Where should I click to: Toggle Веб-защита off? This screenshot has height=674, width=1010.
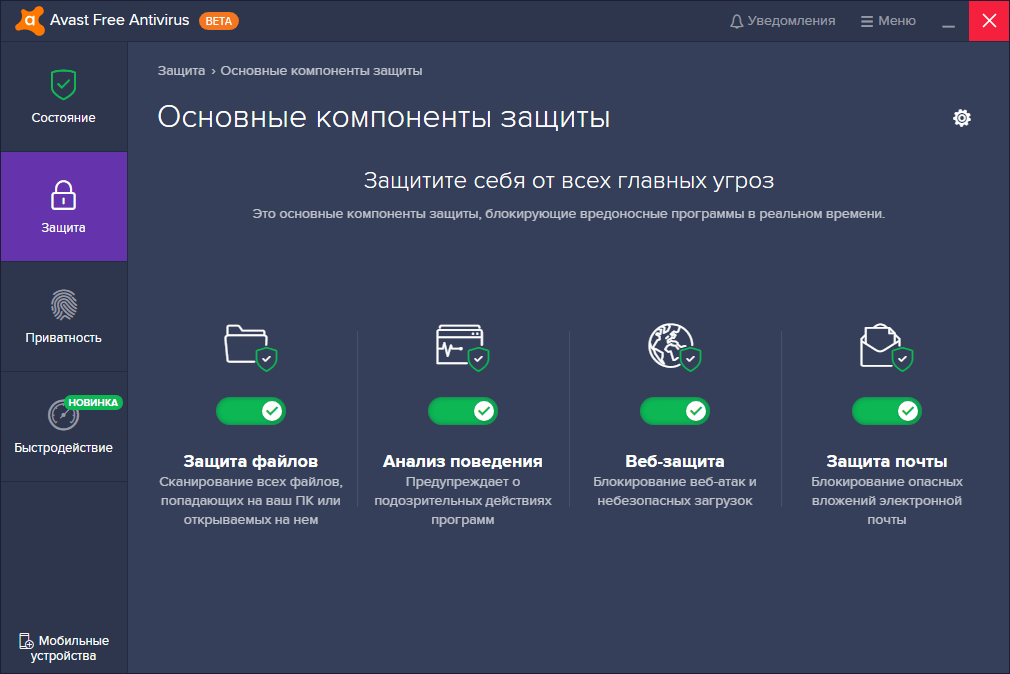[674, 411]
